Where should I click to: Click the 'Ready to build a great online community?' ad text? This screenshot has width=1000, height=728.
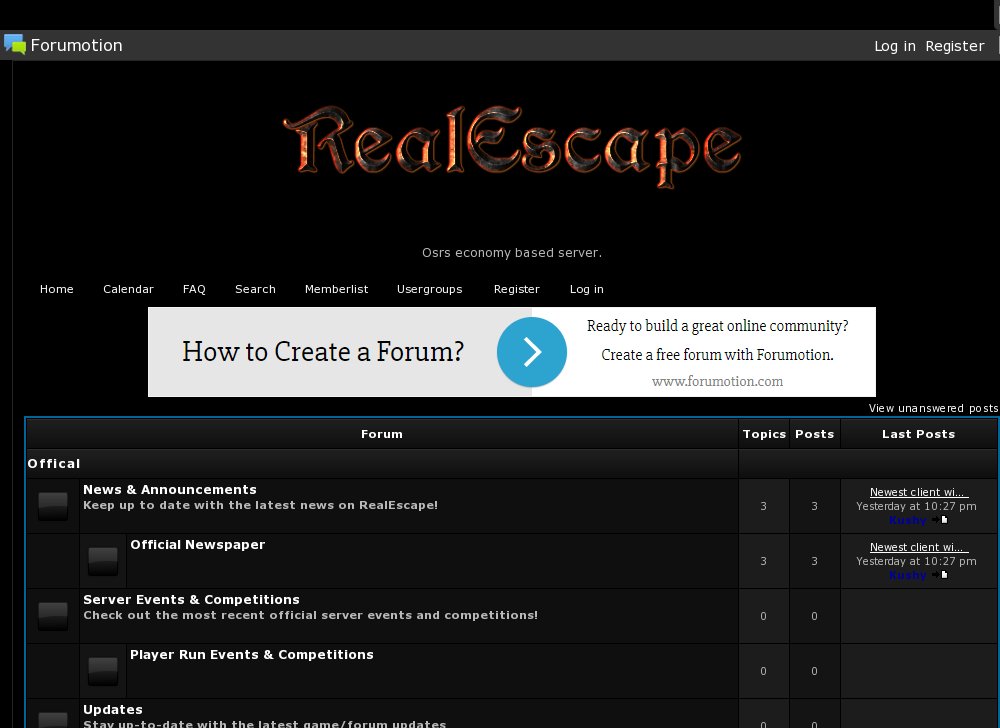click(x=717, y=326)
